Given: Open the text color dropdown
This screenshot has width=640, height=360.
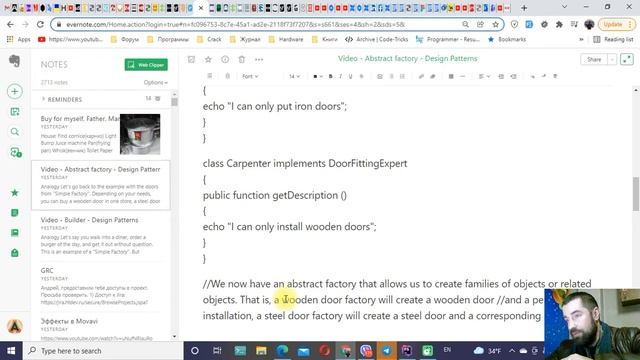Looking at the screenshot, I should [x=317, y=76].
